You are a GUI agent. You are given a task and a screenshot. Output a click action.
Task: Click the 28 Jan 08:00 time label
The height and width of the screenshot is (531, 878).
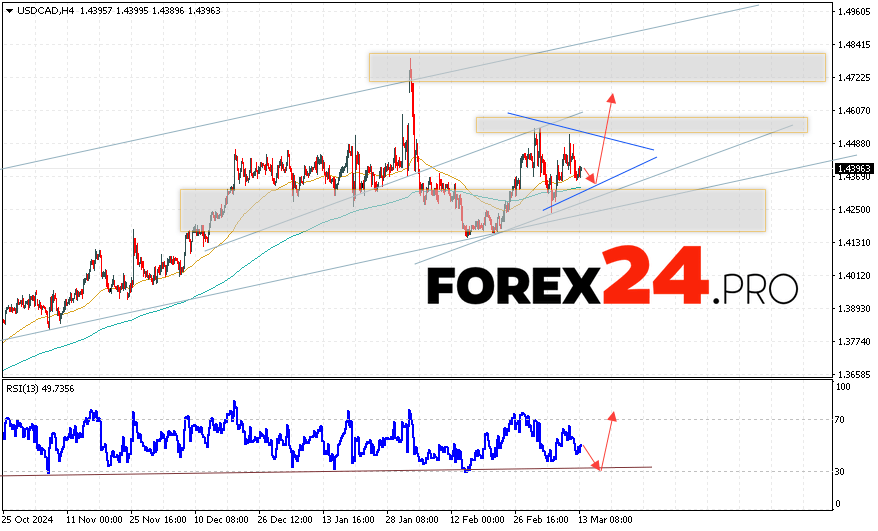413,520
